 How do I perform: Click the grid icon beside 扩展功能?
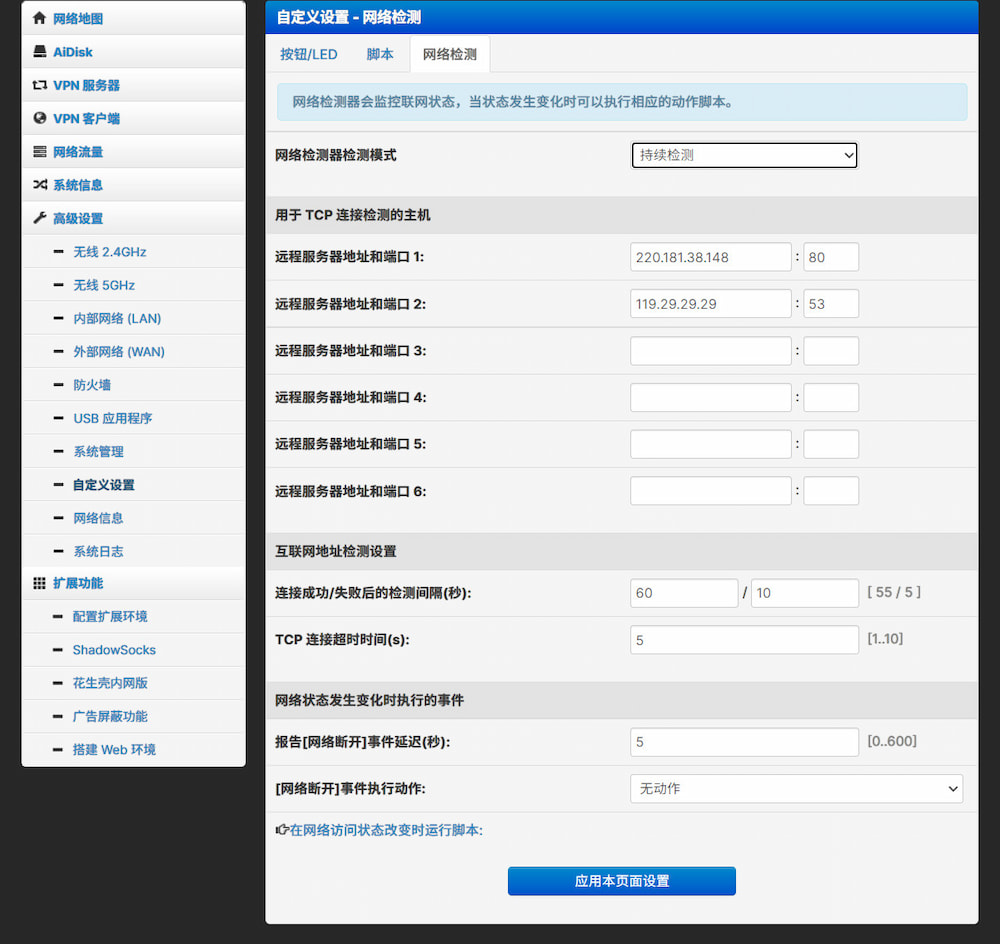(40, 583)
